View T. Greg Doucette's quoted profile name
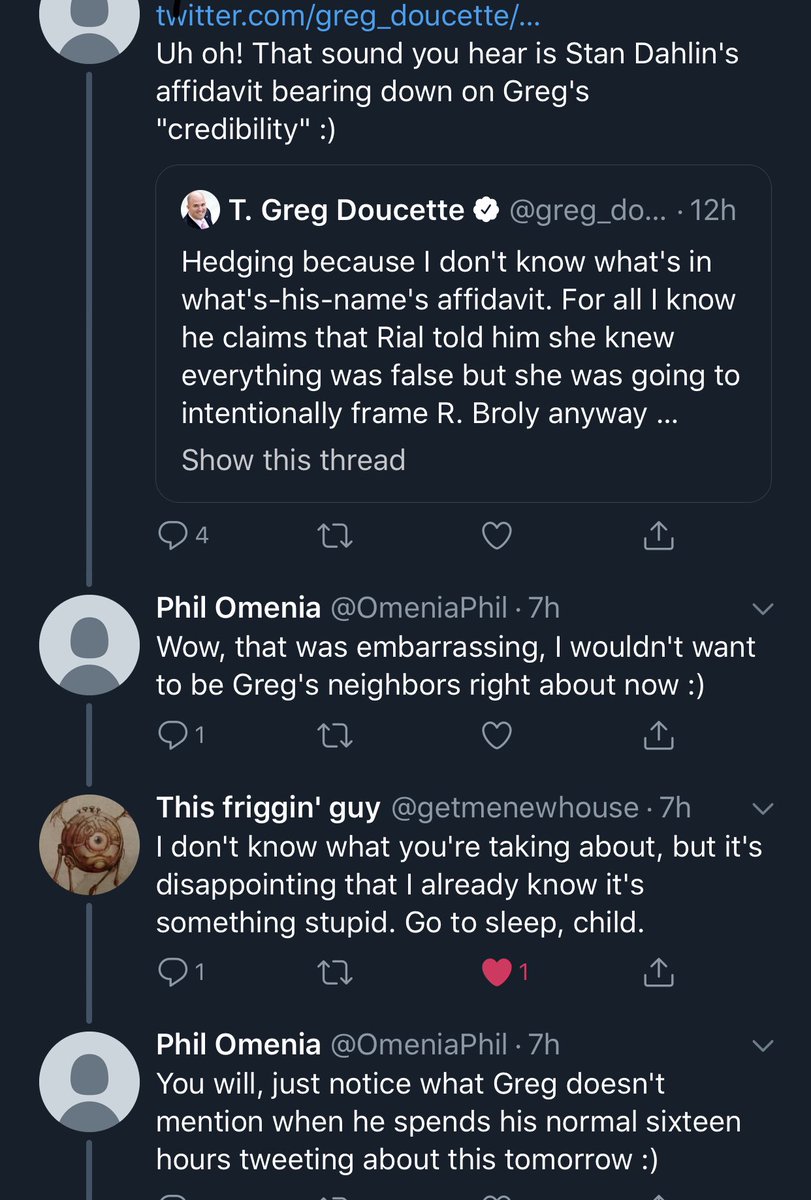The image size is (811, 1200). point(347,210)
